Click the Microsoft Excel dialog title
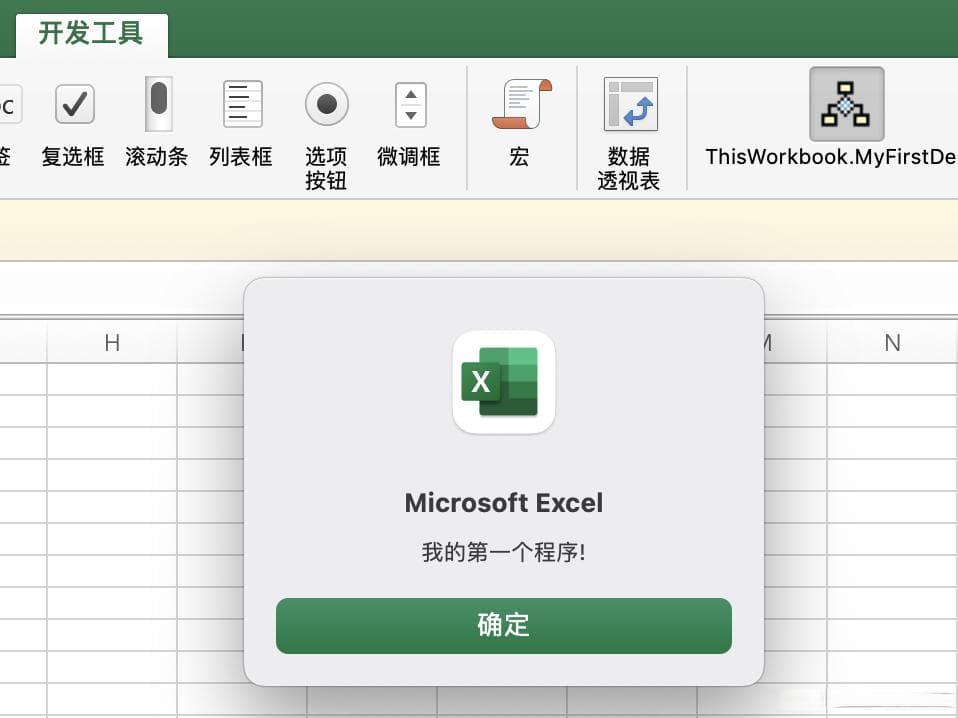958x718 pixels. coord(503,503)
